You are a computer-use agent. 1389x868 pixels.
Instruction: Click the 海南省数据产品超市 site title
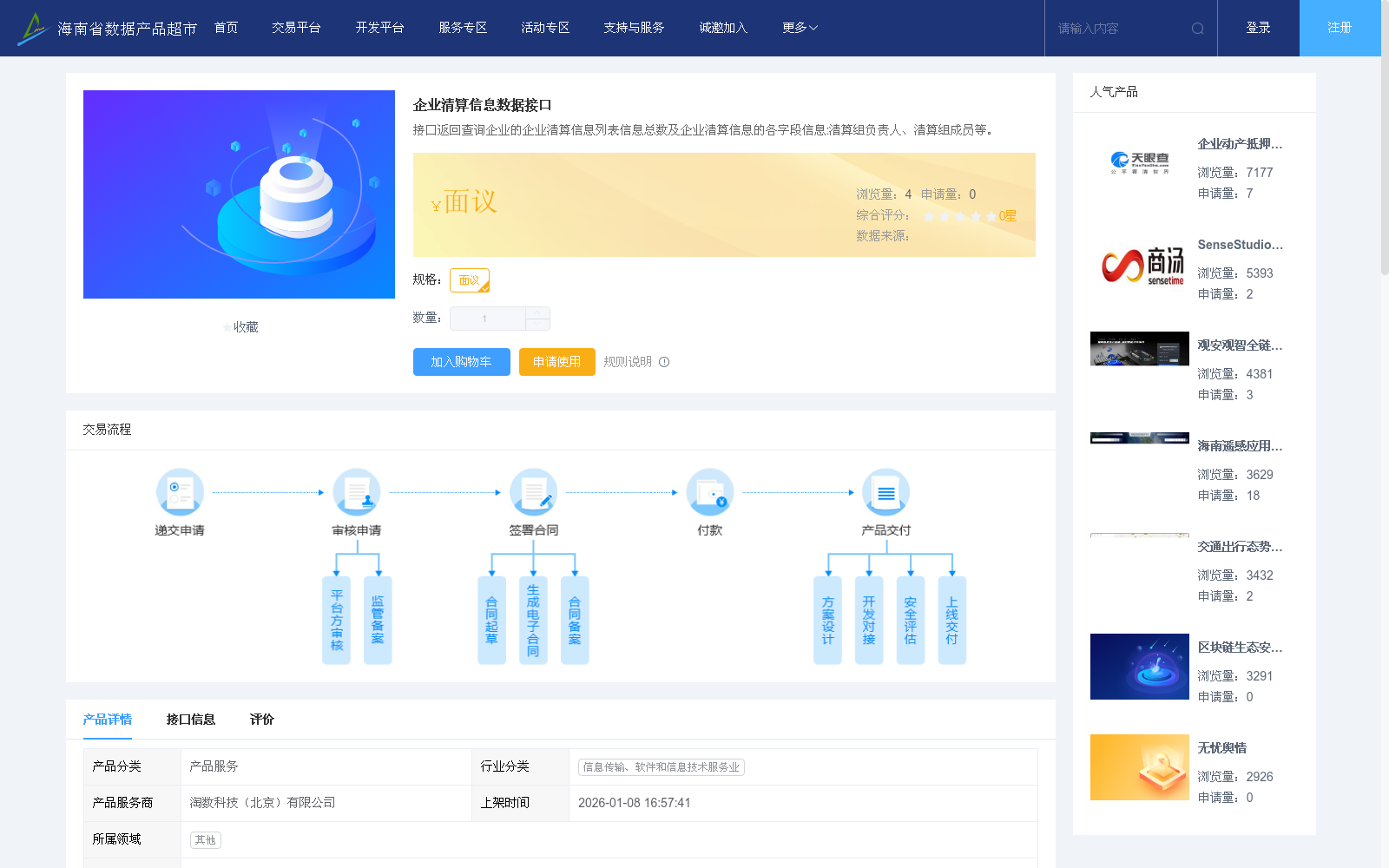128,29
